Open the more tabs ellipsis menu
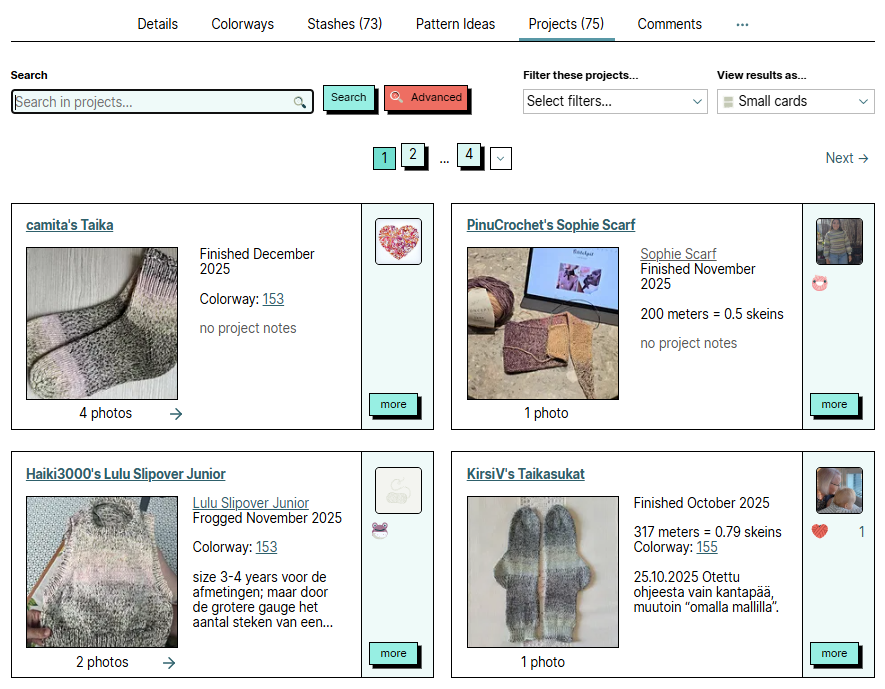Screen dimensions: 885x689 tap(742, 24)
